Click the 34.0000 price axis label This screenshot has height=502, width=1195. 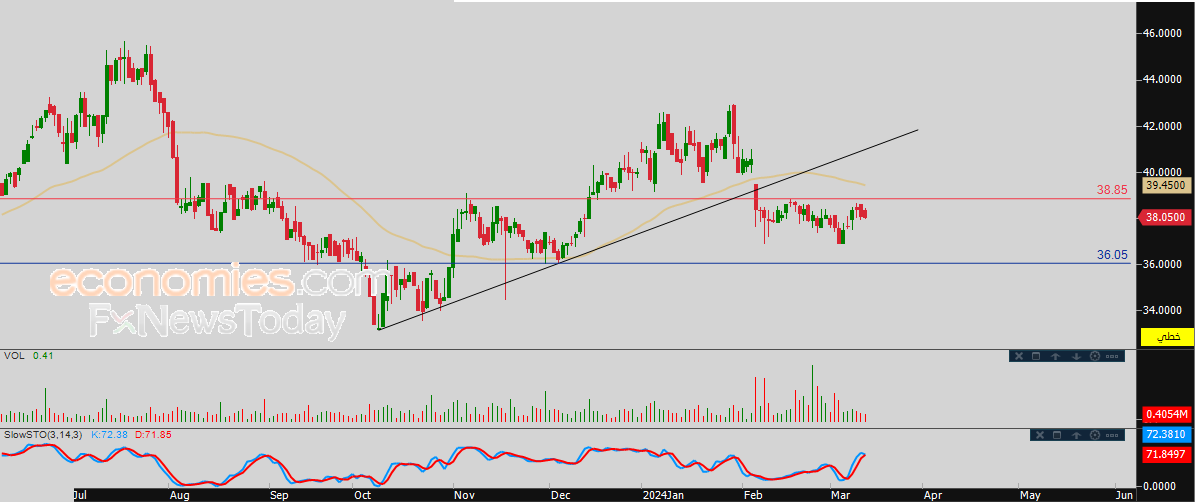(x=1162, y=311)
